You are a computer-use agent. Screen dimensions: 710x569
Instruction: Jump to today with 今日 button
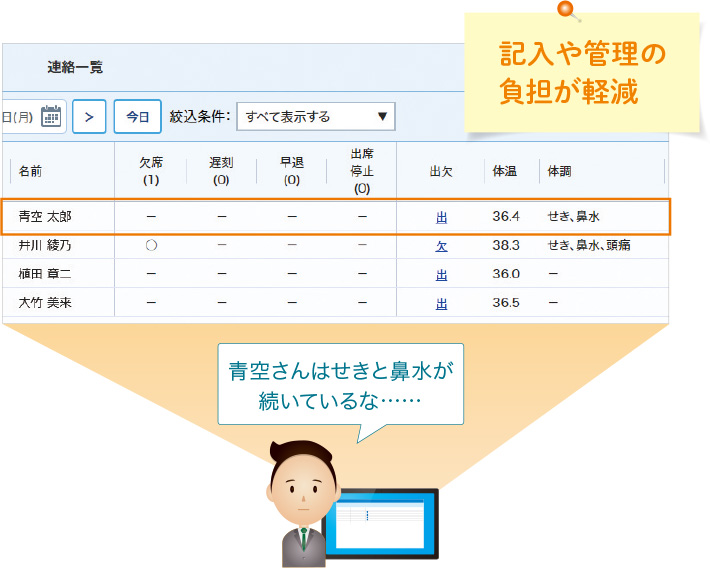pos(138,117)
